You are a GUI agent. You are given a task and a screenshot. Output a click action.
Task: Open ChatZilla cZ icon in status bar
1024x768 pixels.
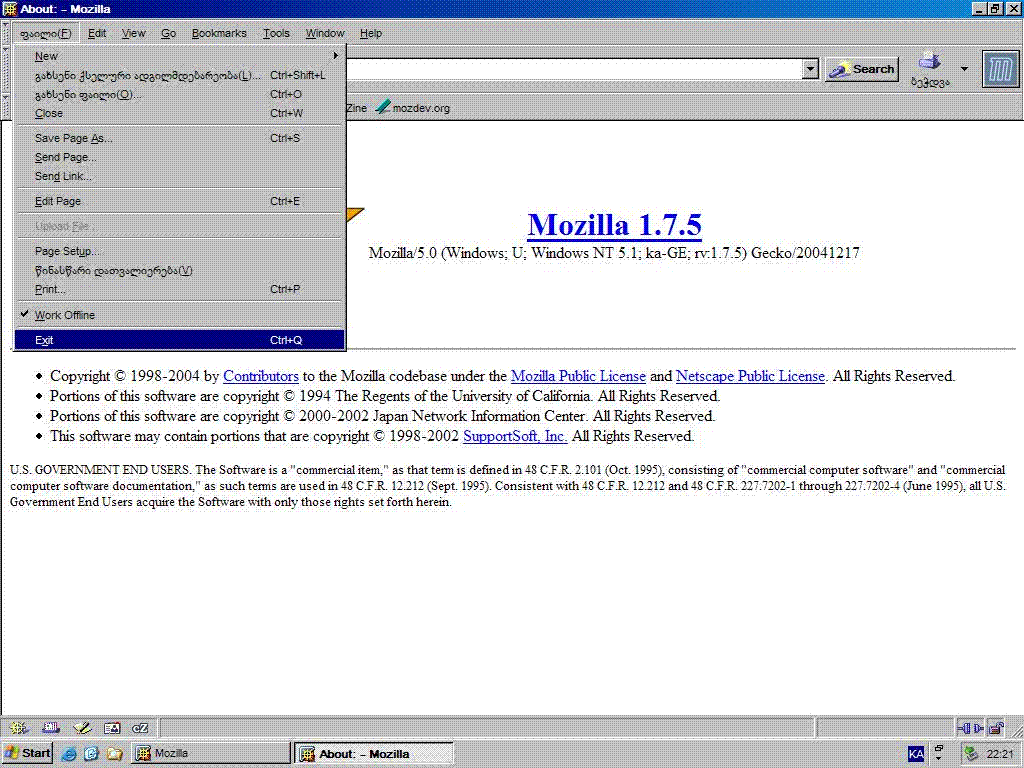pyautogui.click(x=140, y=728)
